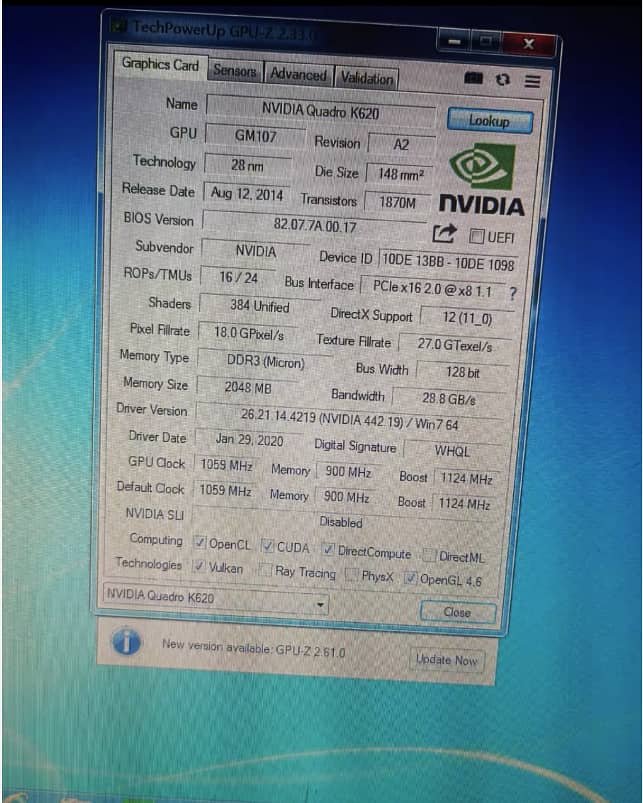Screen dimensions: 643x803
Task: Click the GPU-Z title bar icon
Action: click(119, 25)
